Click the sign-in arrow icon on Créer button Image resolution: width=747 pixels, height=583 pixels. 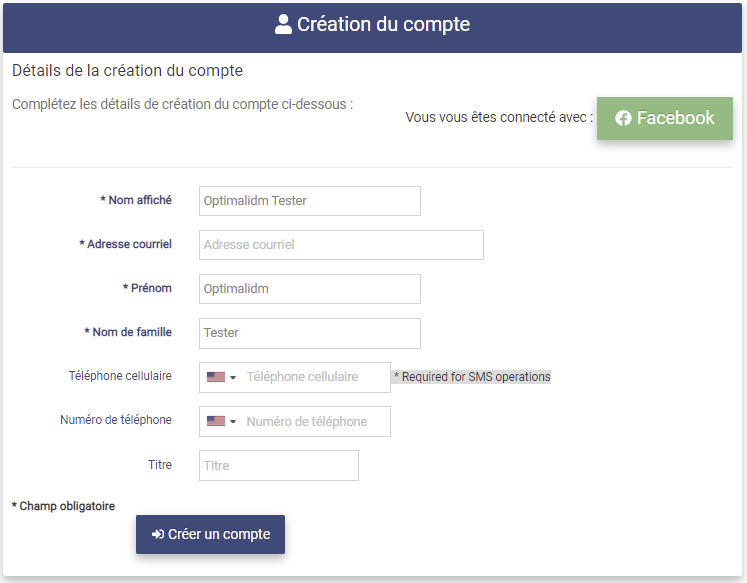[x=158, y=535]
